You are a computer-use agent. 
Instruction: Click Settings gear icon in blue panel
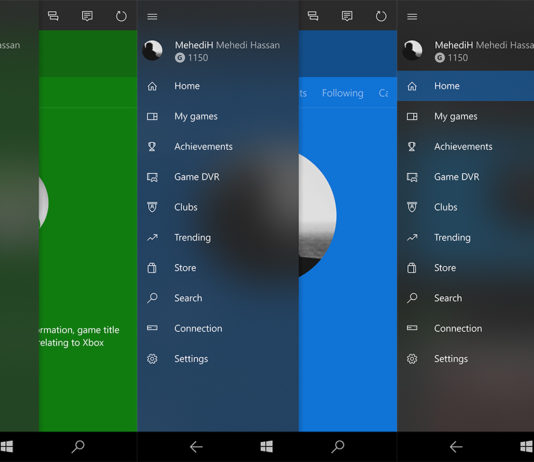click(152, 359)
